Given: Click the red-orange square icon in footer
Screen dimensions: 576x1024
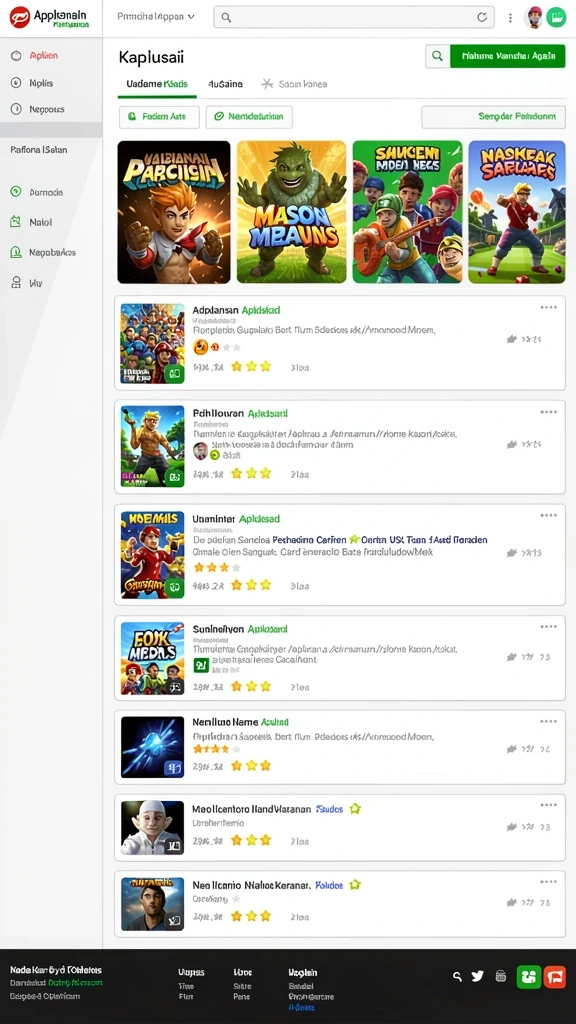Looking at the screenshot, I should click(555, 977).
